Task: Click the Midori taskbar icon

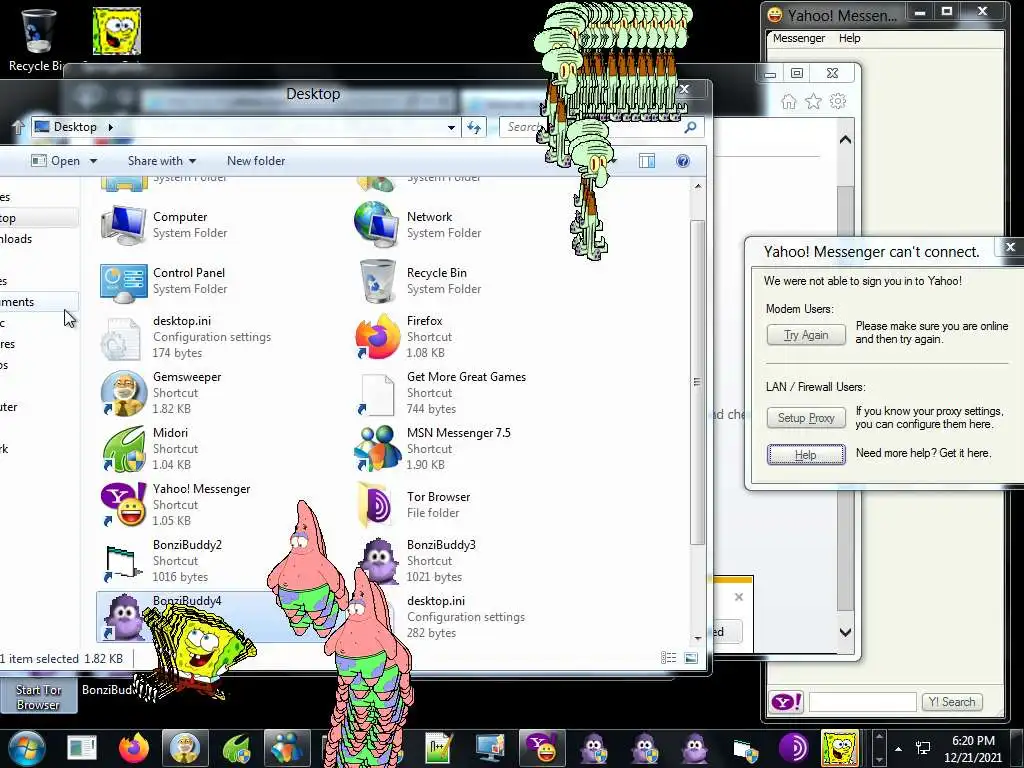Action: (x=236, y=748)
